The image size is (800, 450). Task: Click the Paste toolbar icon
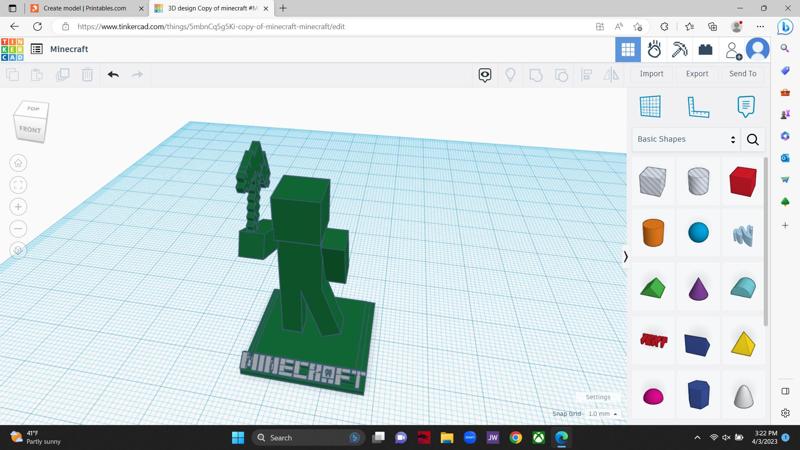pos(37,75)
